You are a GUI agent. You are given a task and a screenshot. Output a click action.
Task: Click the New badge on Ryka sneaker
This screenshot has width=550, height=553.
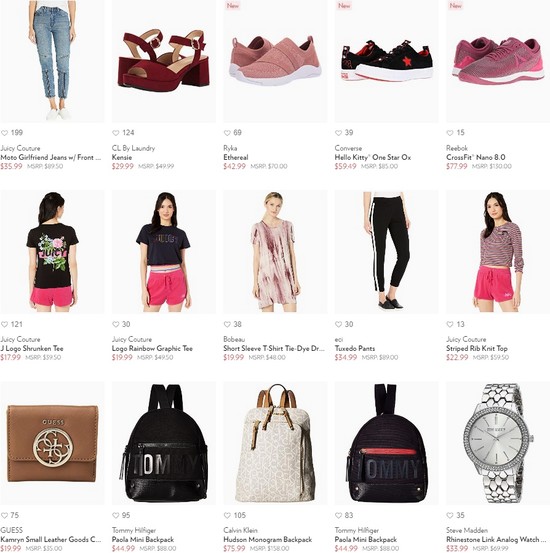tap(233, 6)
